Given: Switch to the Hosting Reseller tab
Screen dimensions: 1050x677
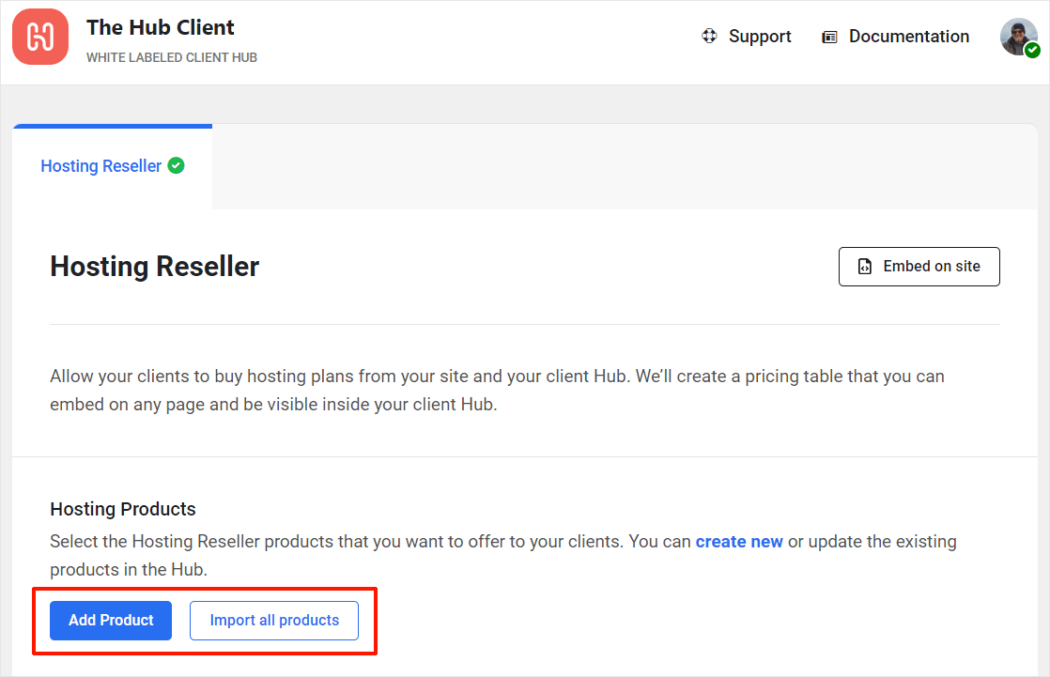Looking at the screenshot, I should point(101,167).
